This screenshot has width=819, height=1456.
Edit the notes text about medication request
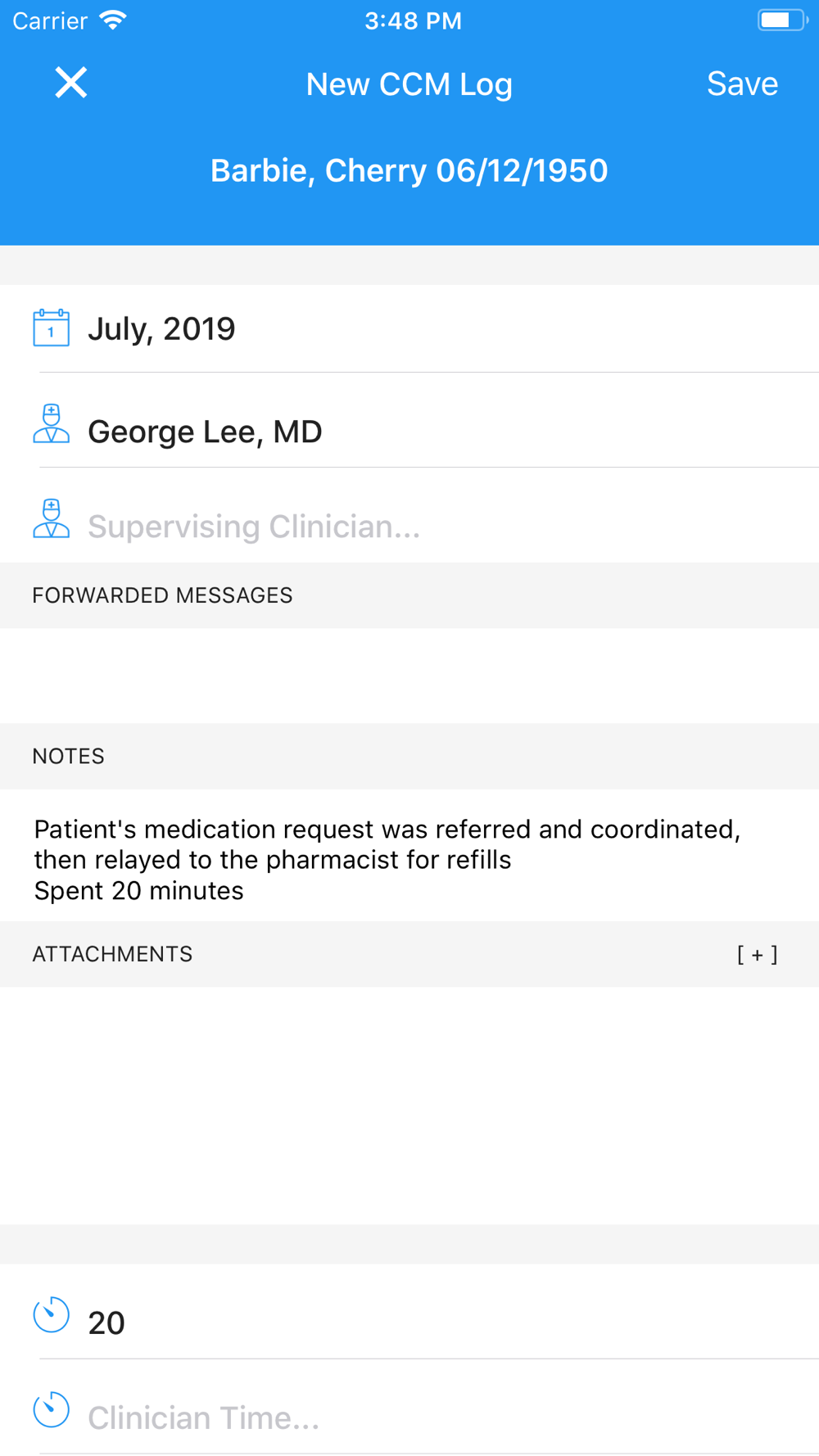pyautogui.click(x=387, y=859)
